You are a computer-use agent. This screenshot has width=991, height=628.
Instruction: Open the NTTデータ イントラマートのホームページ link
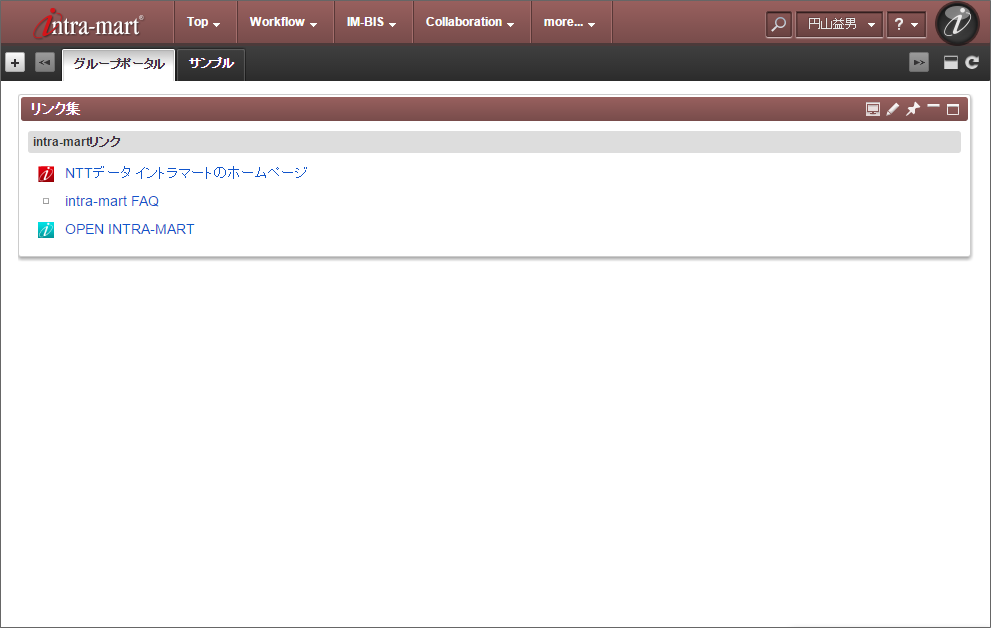click(x=186, y=172)
